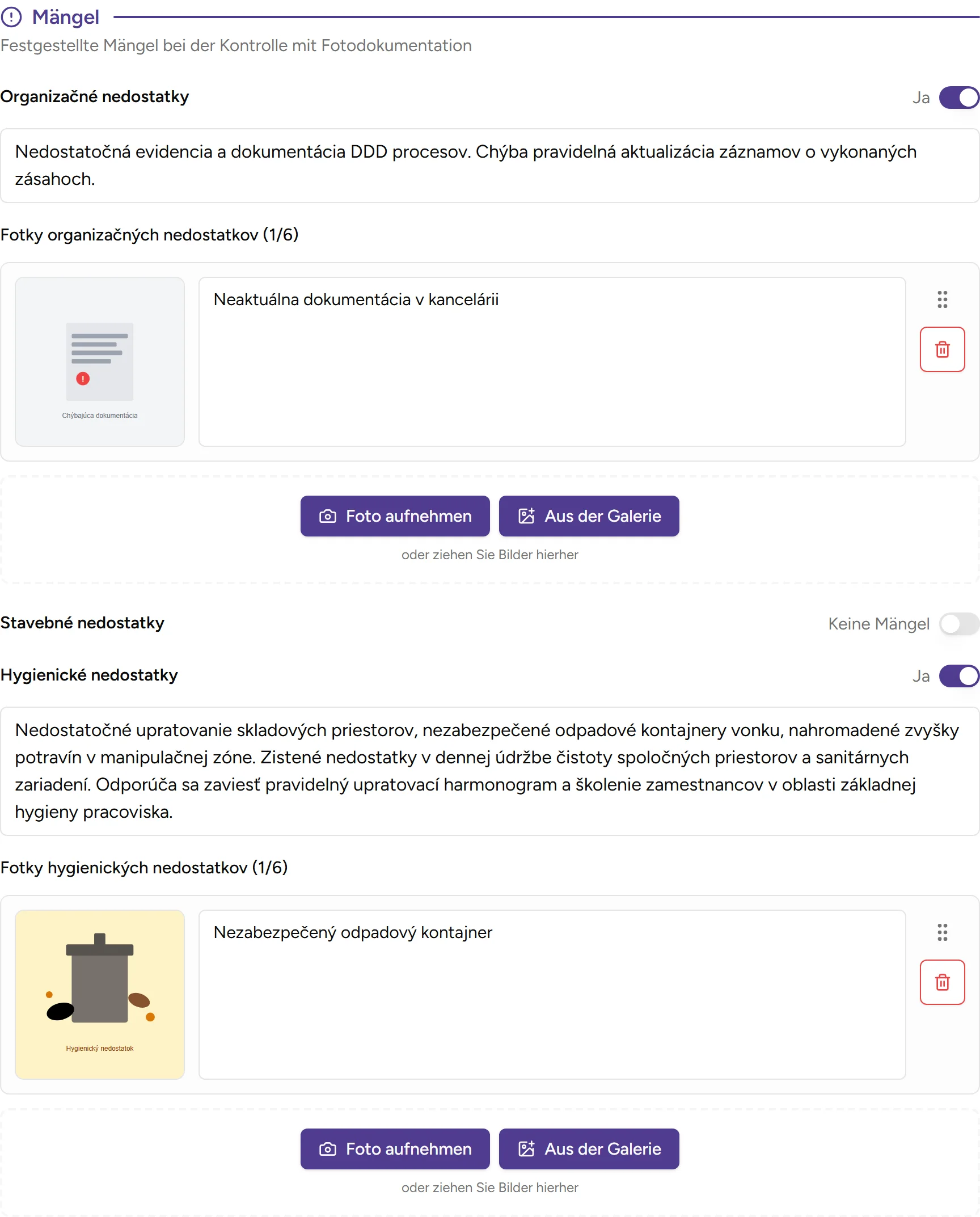Click the Neaktuálna dokumentácia caption field

coord(551,362)
